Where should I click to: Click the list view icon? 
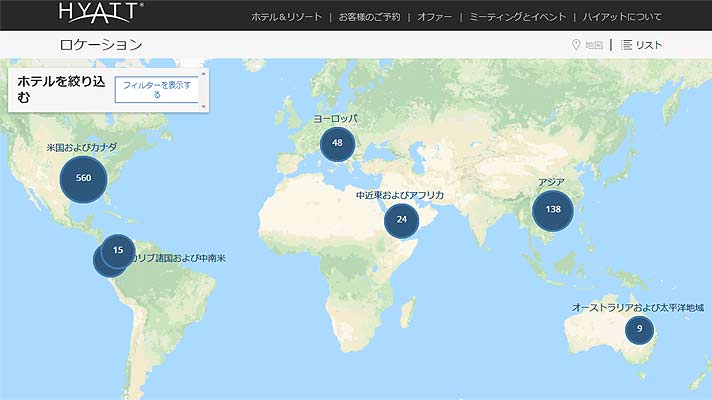pyautogui.click(x=626, y=45)
